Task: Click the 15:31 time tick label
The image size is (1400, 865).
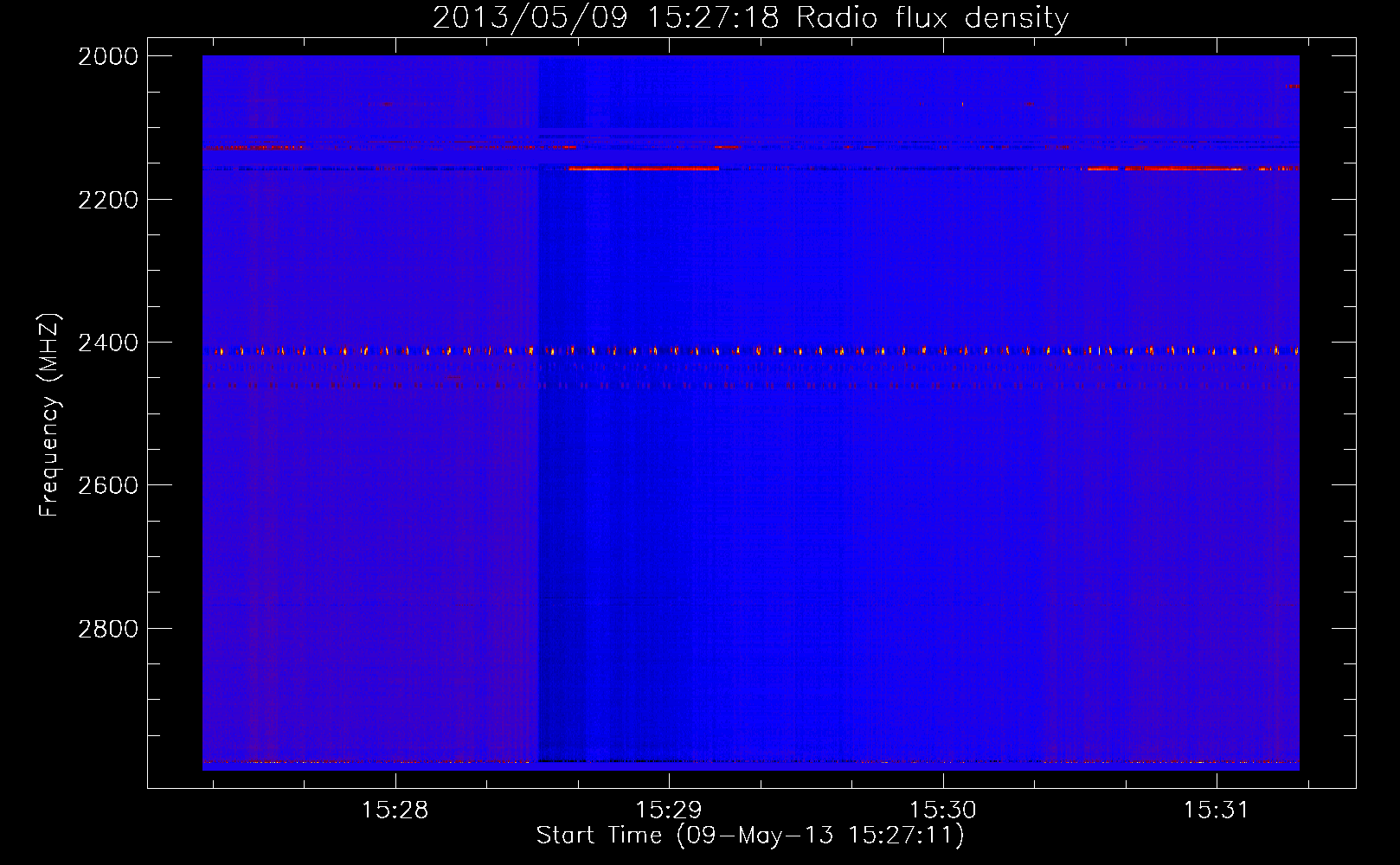Action: pyautogui.click(x=1217, y=811)
